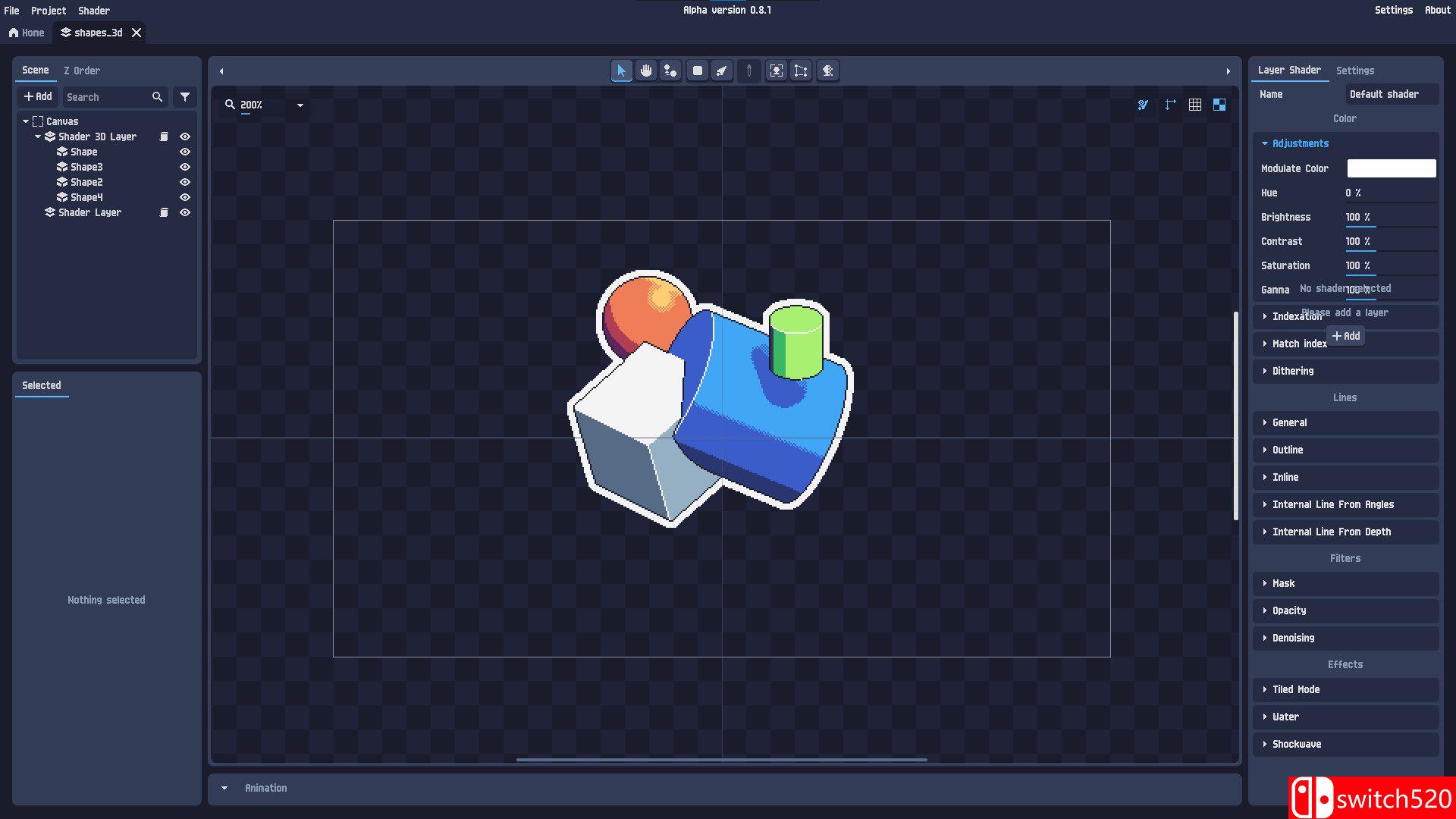Open the Settings in the top bar
Screen dimensions: 1456x819
(1394, 10)
